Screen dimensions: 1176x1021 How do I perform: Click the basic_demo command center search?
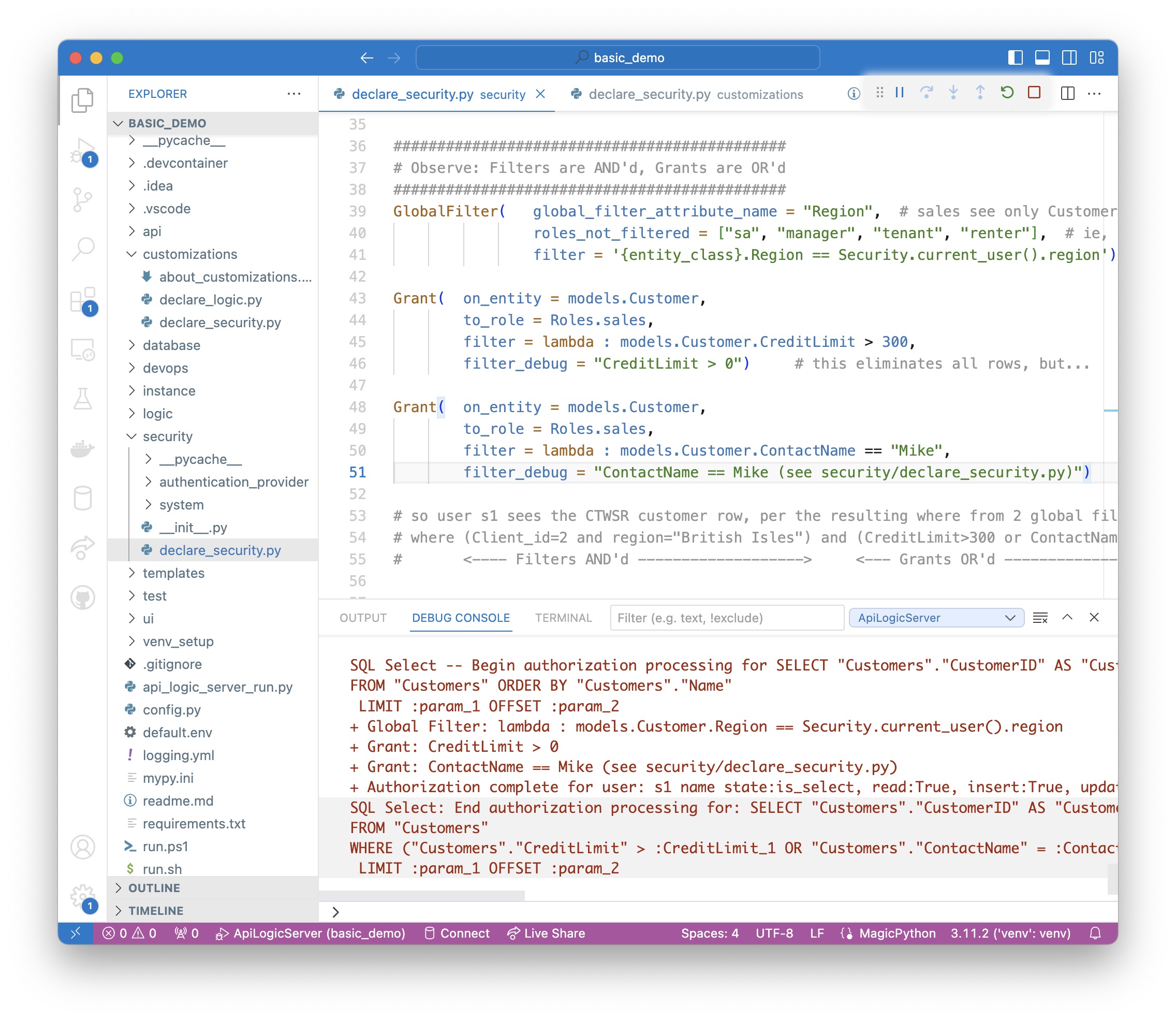tap(618, 57)
